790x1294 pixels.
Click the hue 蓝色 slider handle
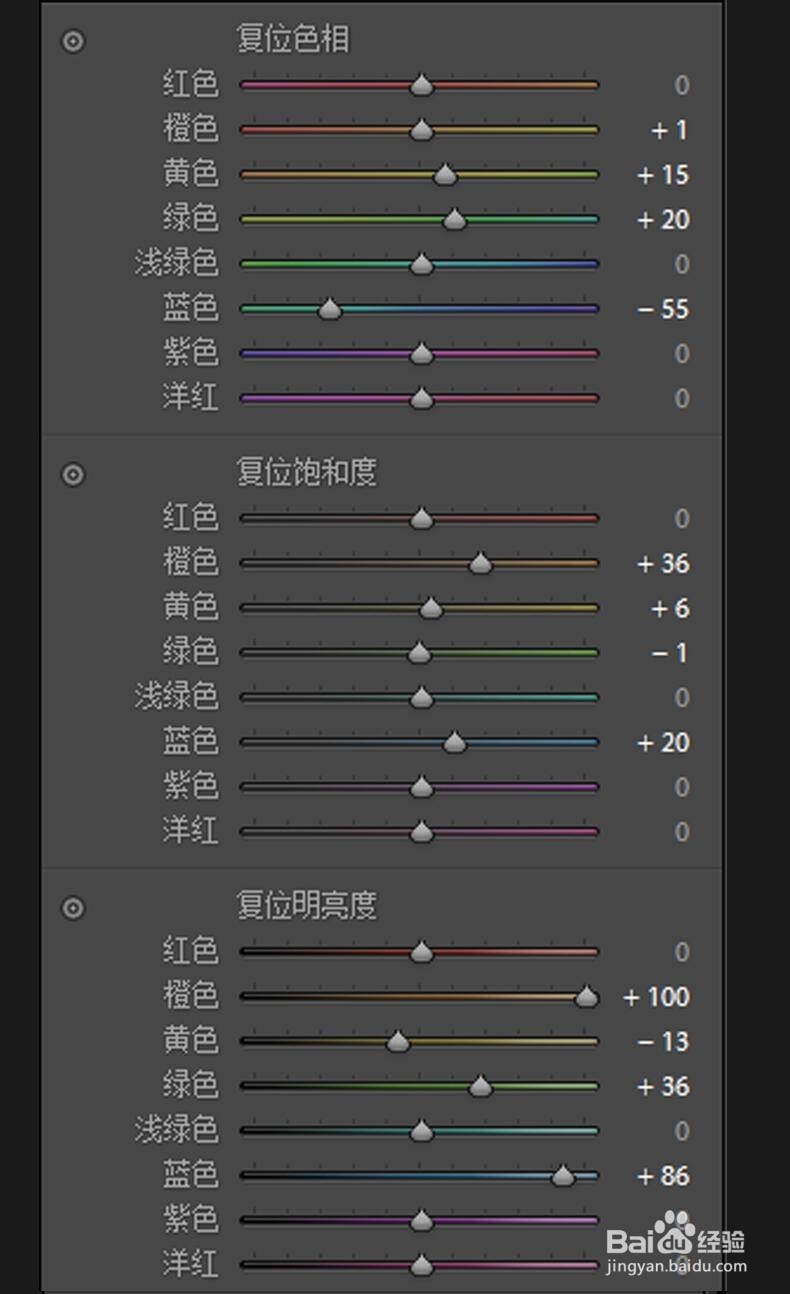tap(330, 310)
